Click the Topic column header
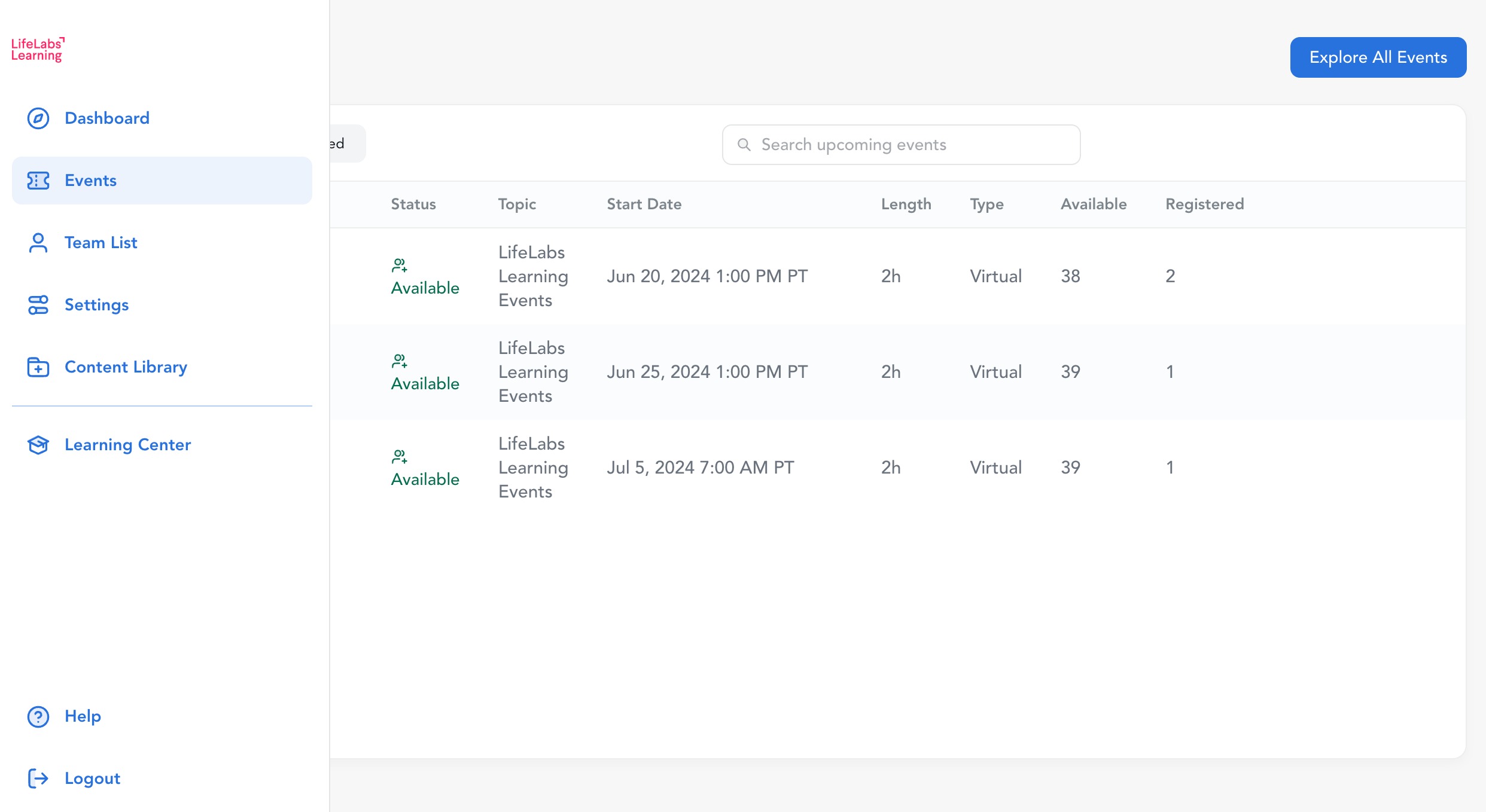 click(x=517, y=204)
